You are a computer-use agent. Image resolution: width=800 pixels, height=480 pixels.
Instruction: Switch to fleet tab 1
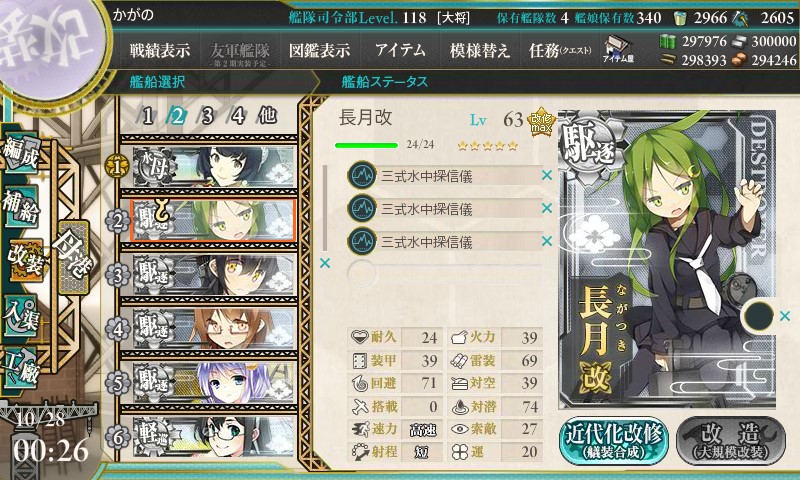147,117
